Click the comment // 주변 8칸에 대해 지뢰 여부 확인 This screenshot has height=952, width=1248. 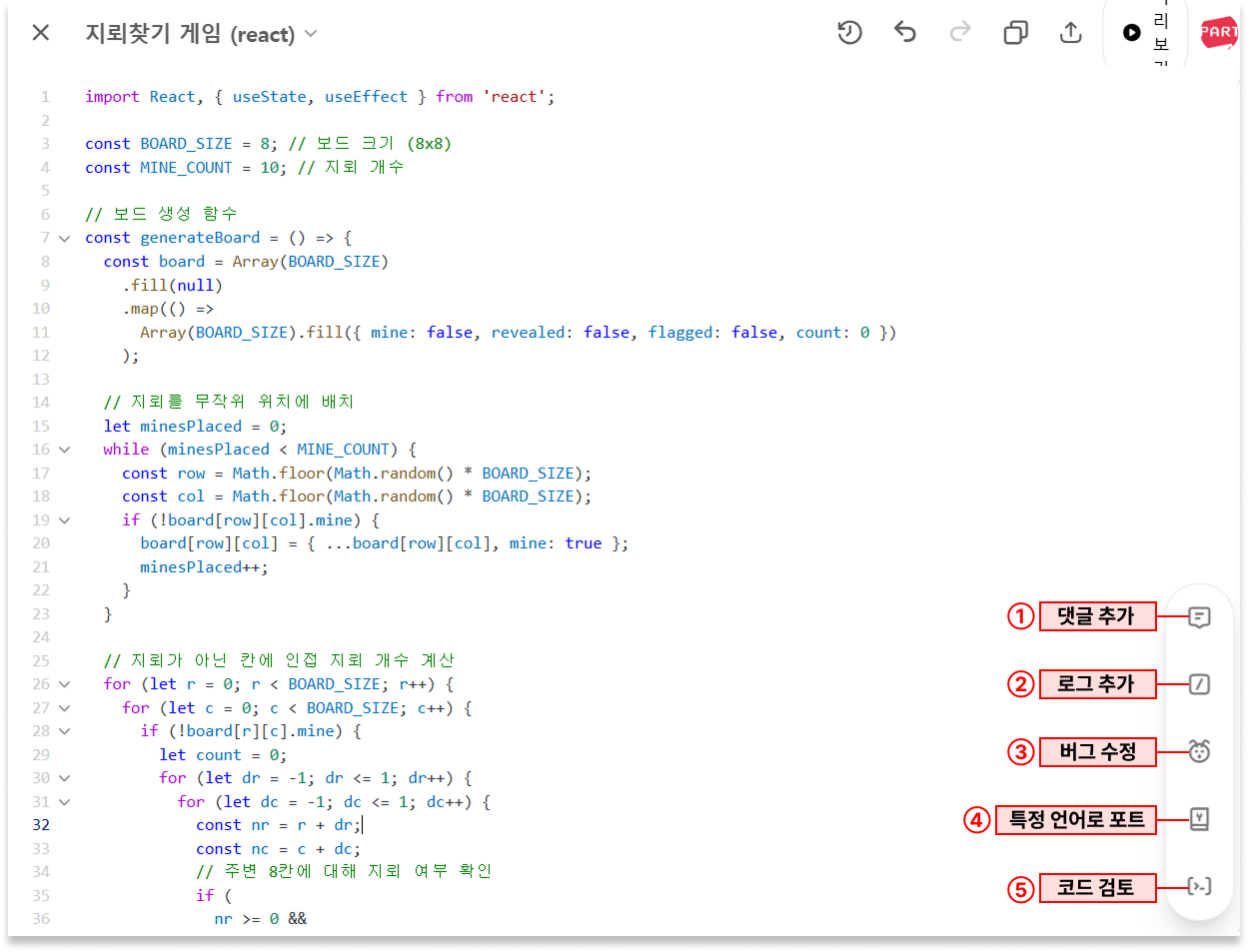coord(344,871)
